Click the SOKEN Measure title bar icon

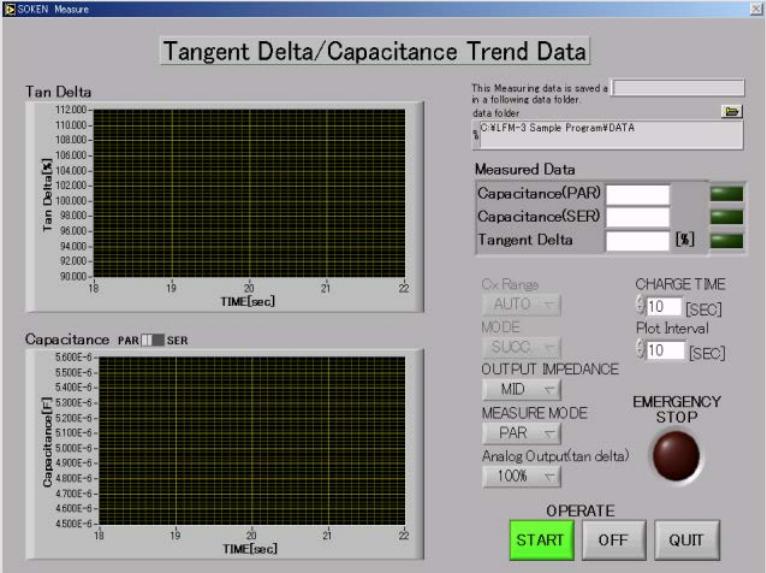(9, 8)
